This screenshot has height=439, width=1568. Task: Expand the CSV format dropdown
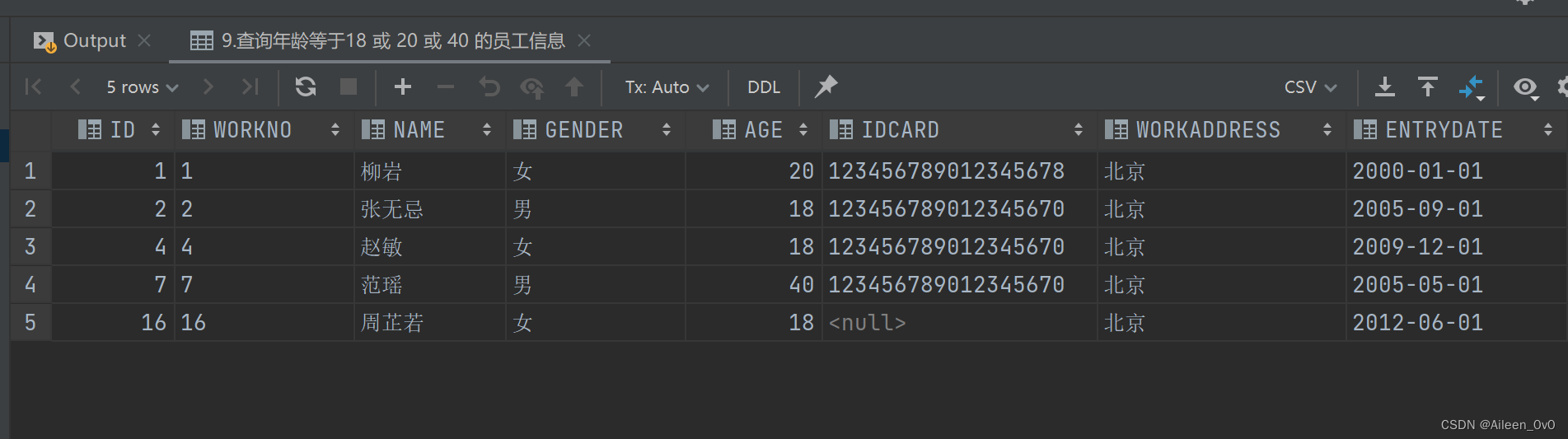coord(1310,86)
